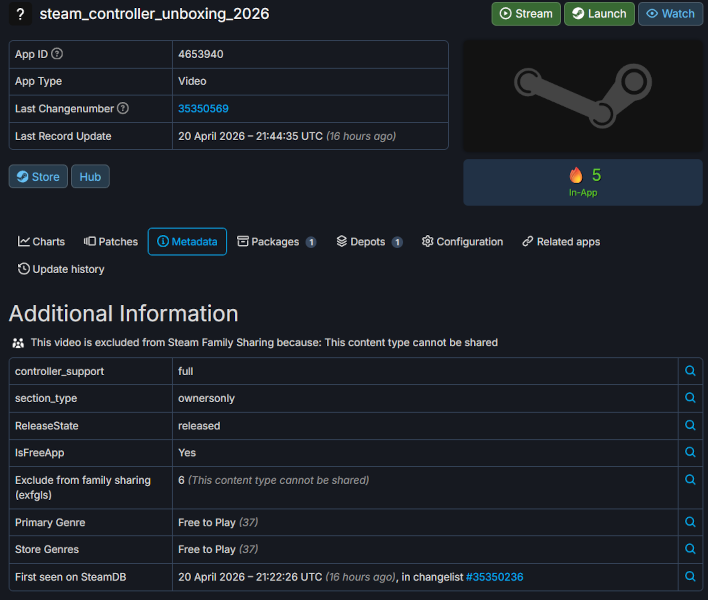Click help icon next to App ID
This screenshot has width=708, height=600.
57,54
